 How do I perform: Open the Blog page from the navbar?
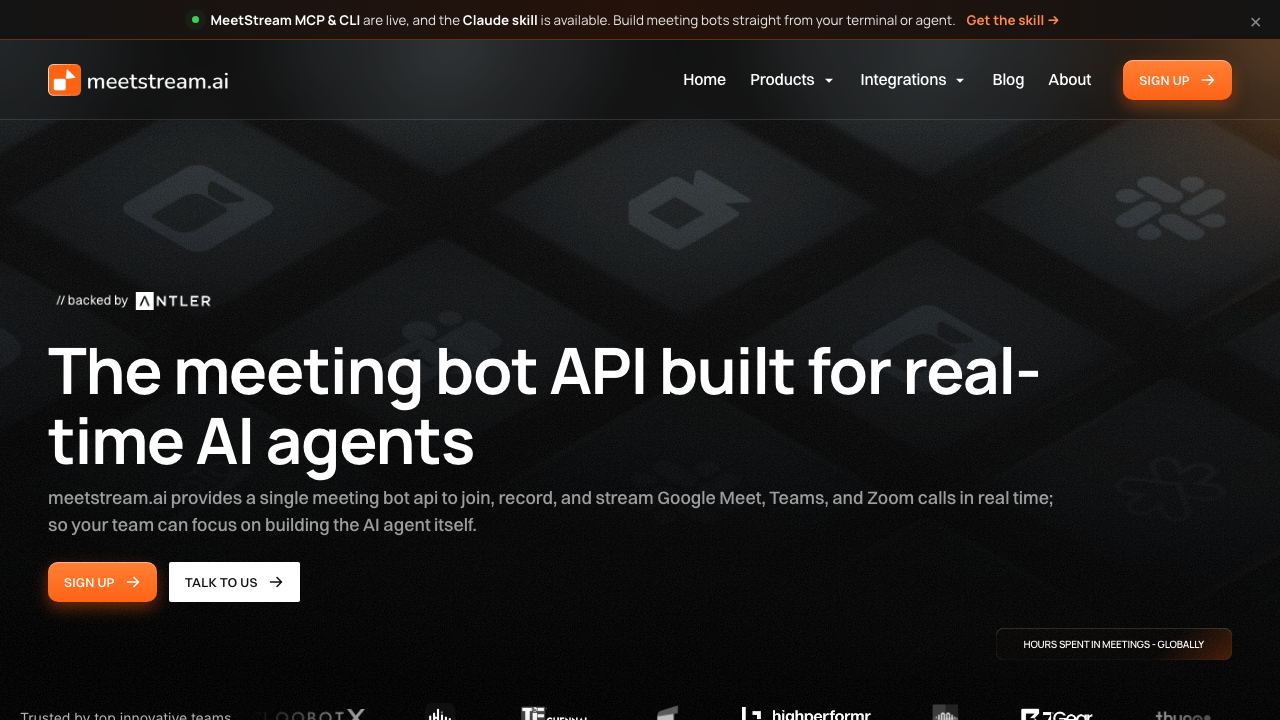coord(1008,80)
